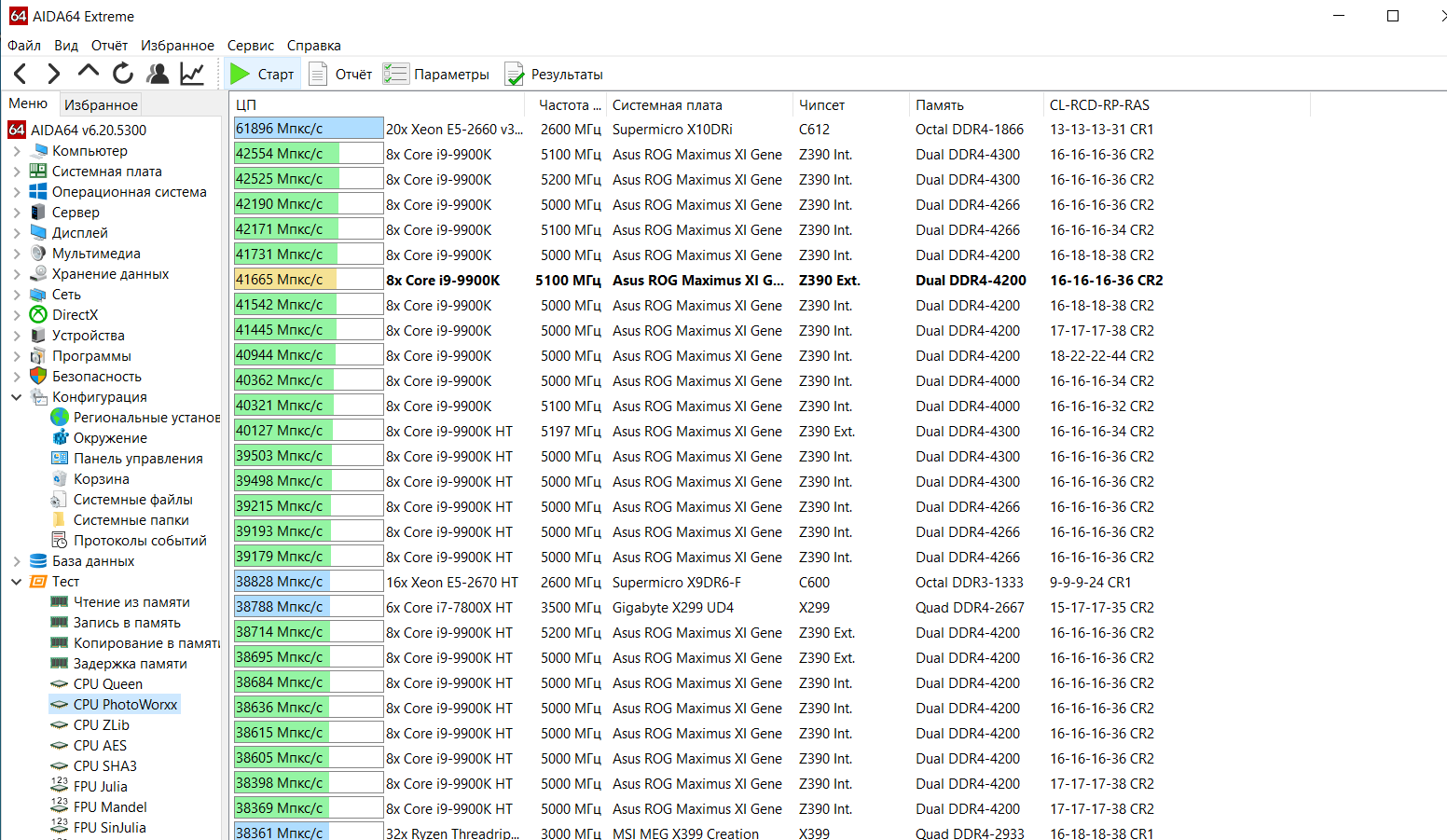Open the Результаты toolbar button
Screen dimensions: 1447x840
(554, 74)
